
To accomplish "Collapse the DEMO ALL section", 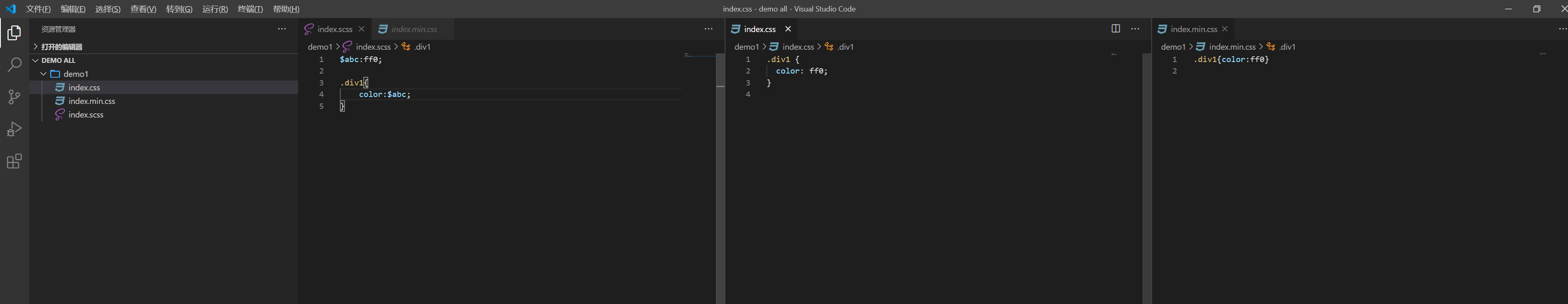I will pyautogui.click(x=164, y=60).
